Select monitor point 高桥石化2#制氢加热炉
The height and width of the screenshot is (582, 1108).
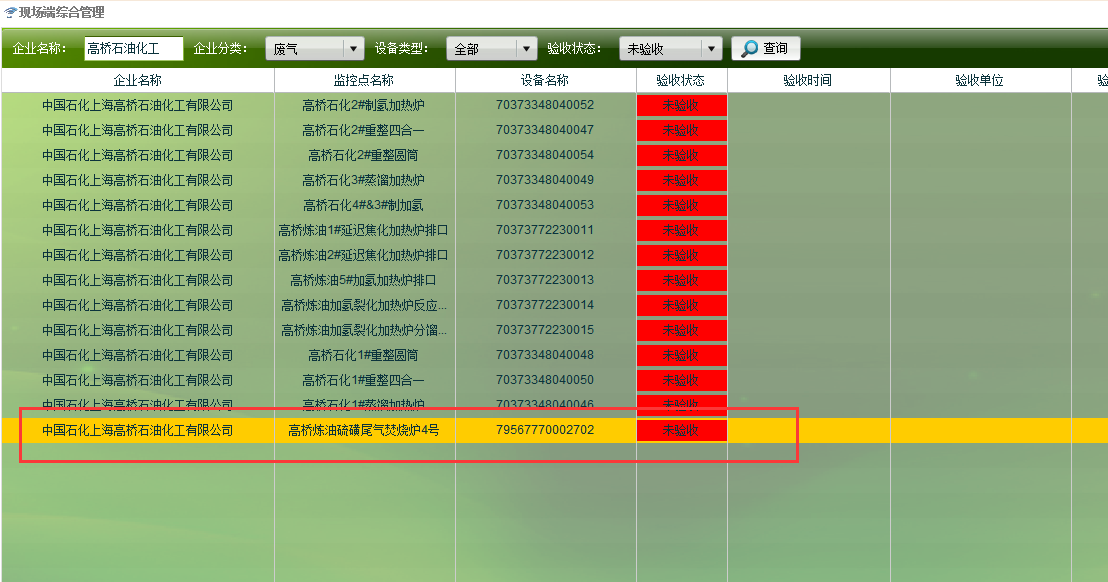(364, 105)
